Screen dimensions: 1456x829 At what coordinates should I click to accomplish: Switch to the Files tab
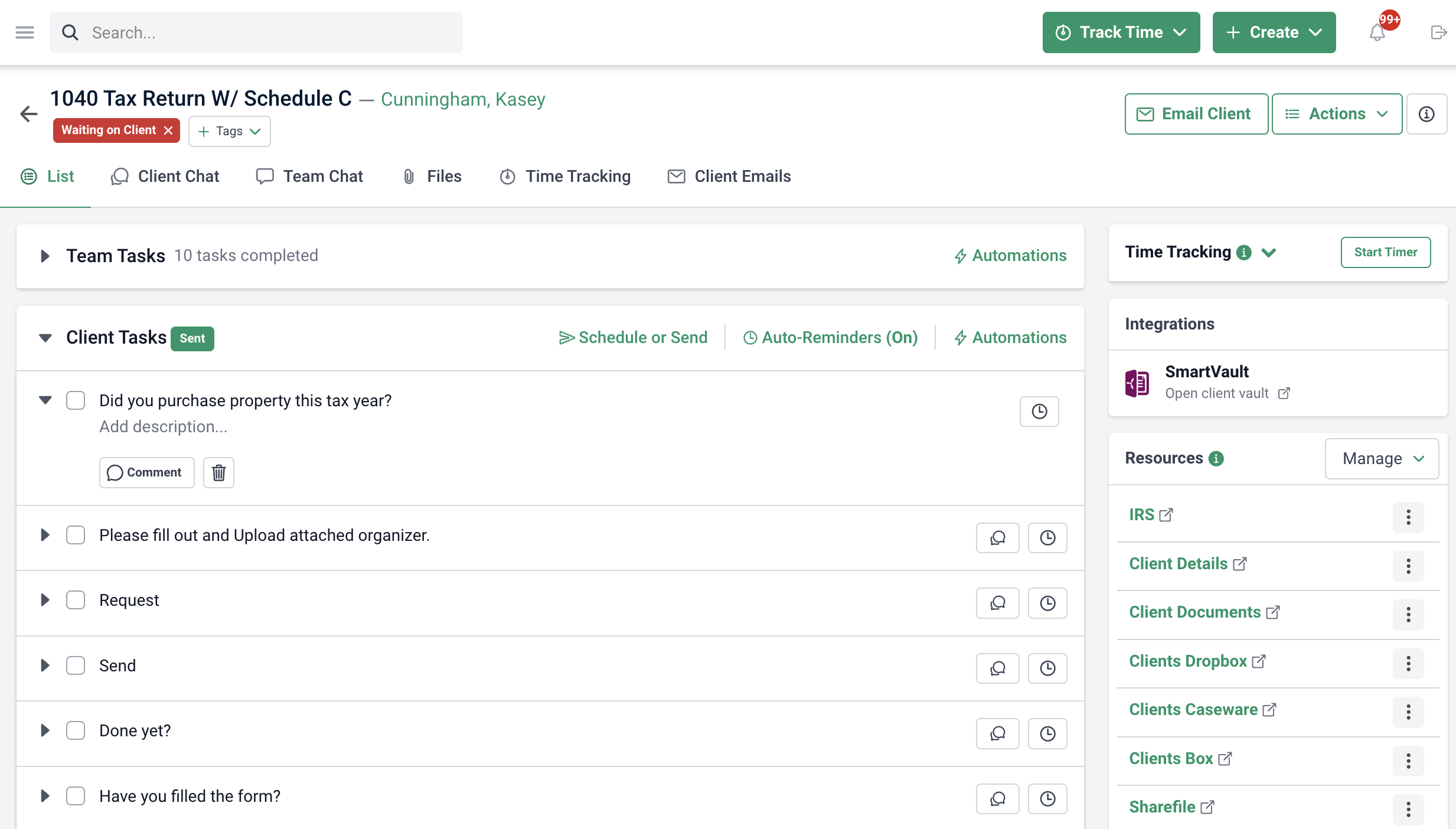(432, 177)
